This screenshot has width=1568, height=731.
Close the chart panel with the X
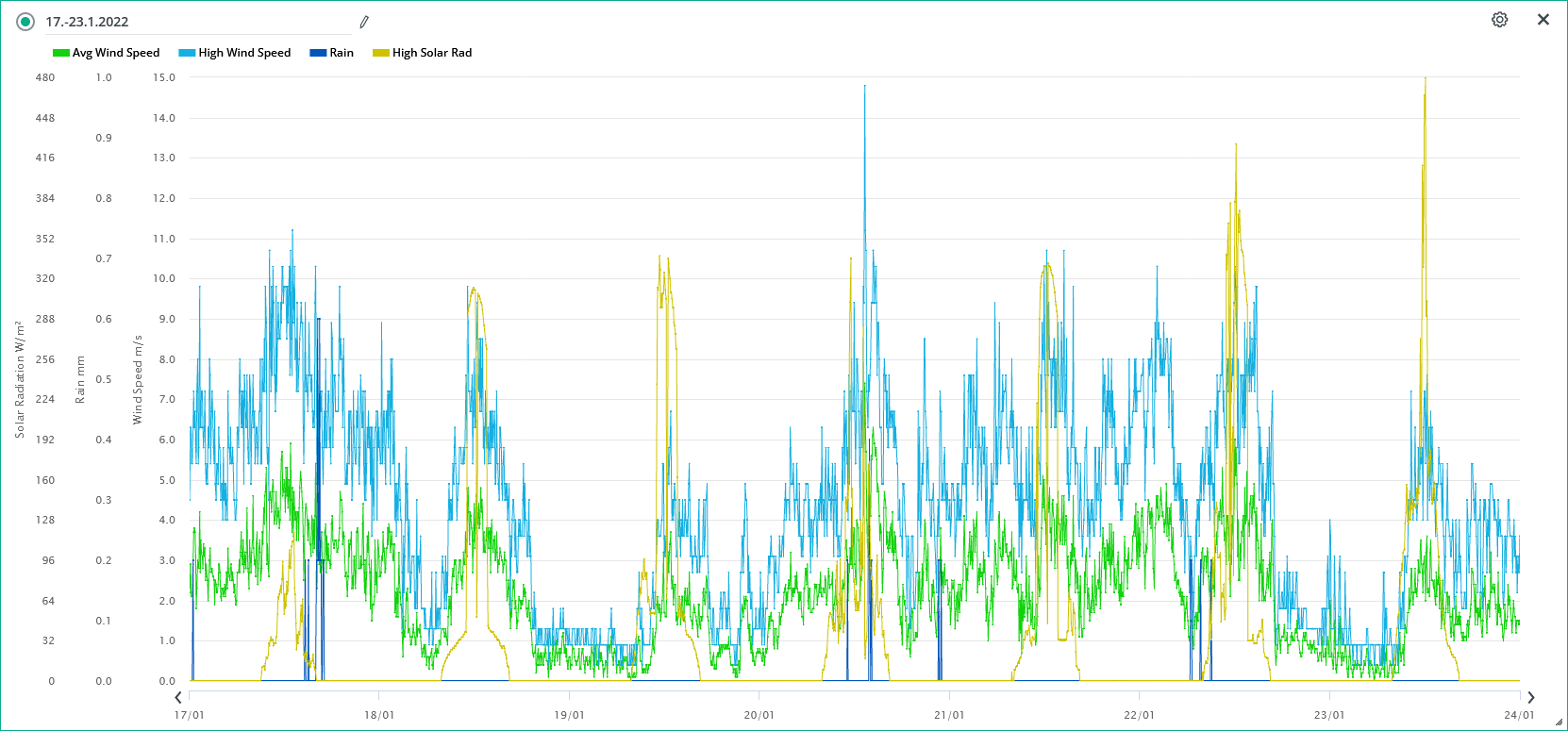click(1543, 20)
